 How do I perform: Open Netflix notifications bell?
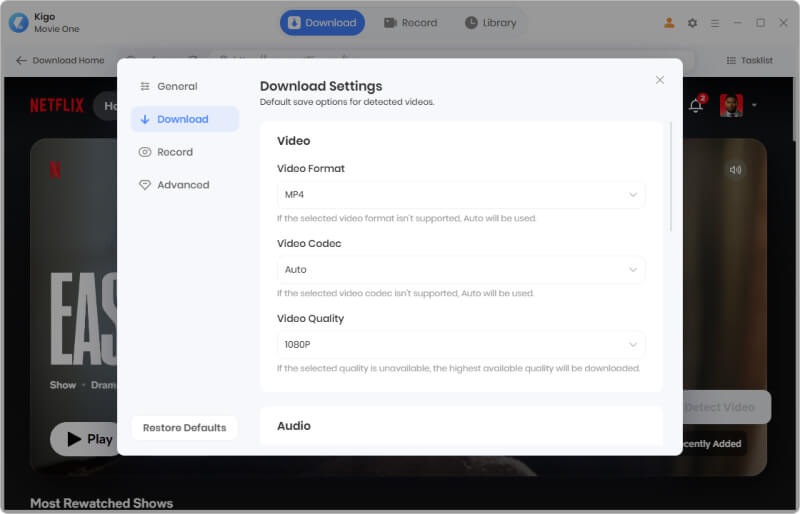(696, 105)
